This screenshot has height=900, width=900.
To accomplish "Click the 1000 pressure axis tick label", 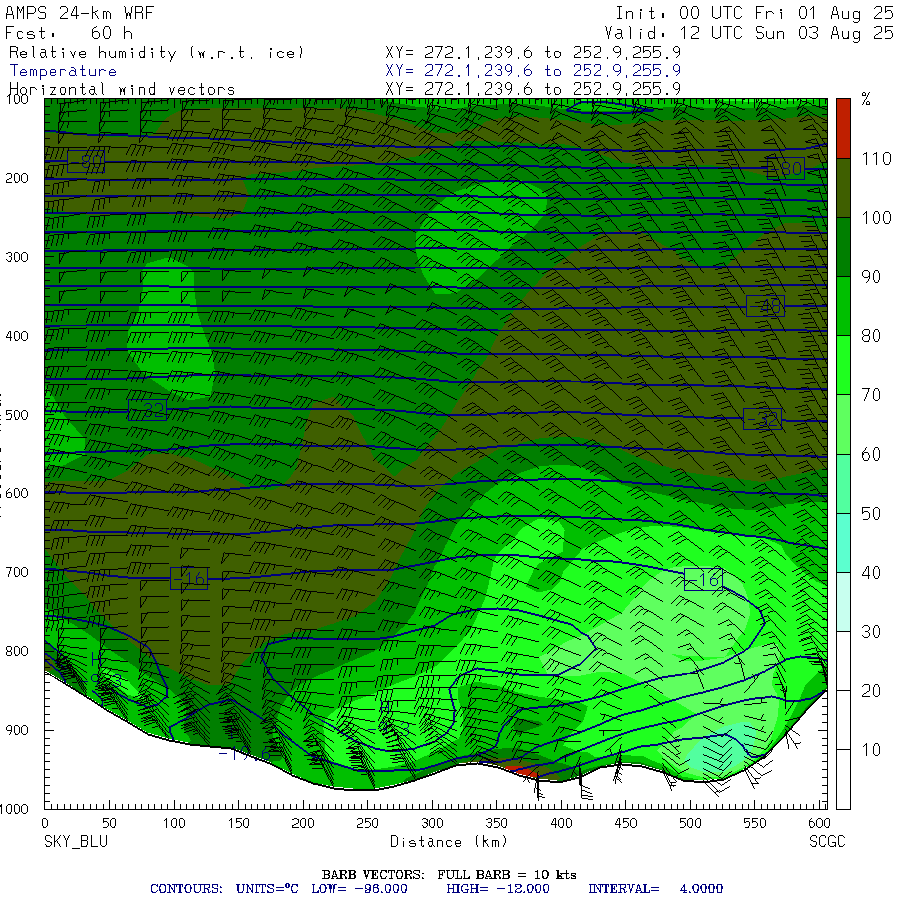I will pyautogui.click(x=14, y=809).
